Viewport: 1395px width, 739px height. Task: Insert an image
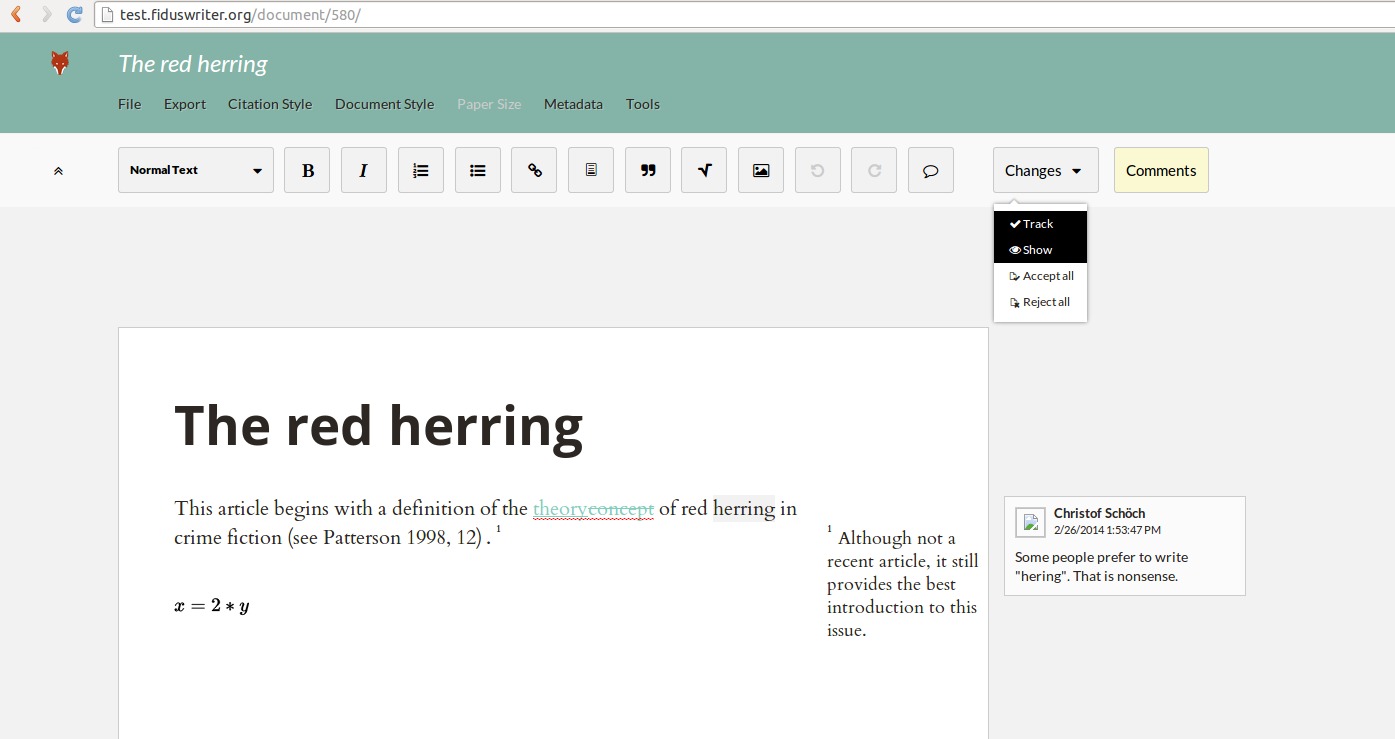click(x=761, y=170)
